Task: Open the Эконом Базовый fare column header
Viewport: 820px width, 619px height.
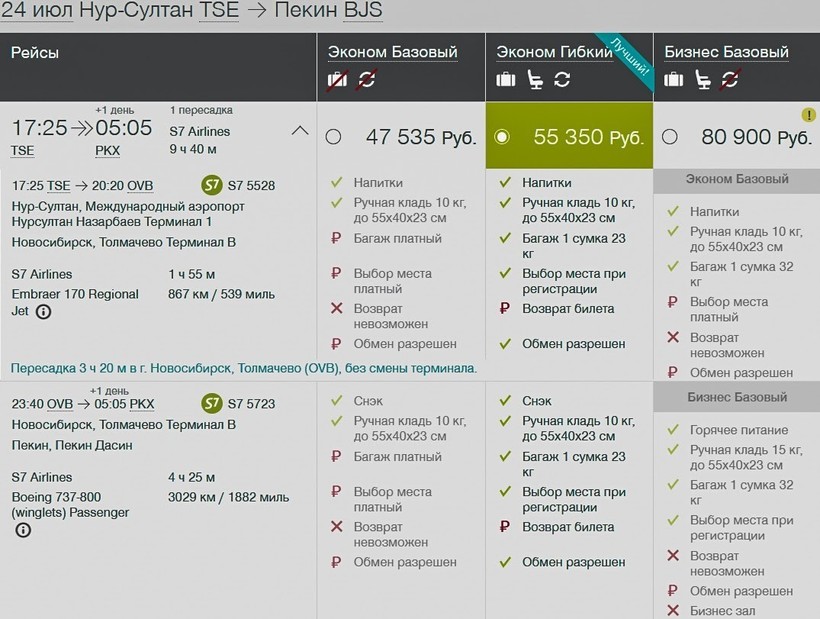Action: point(392,52)
